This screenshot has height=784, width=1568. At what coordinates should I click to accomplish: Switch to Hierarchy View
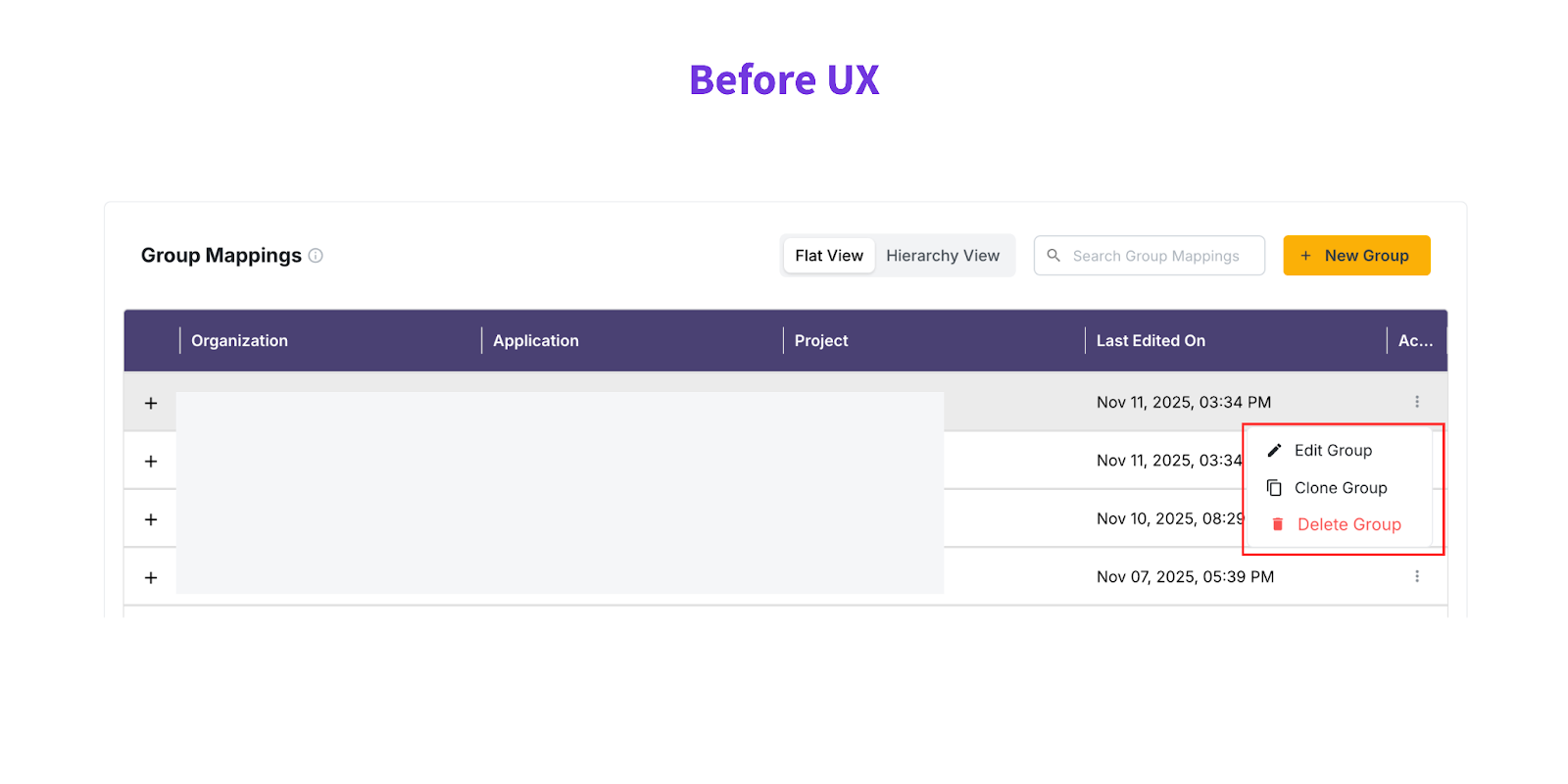coord(943,256)
